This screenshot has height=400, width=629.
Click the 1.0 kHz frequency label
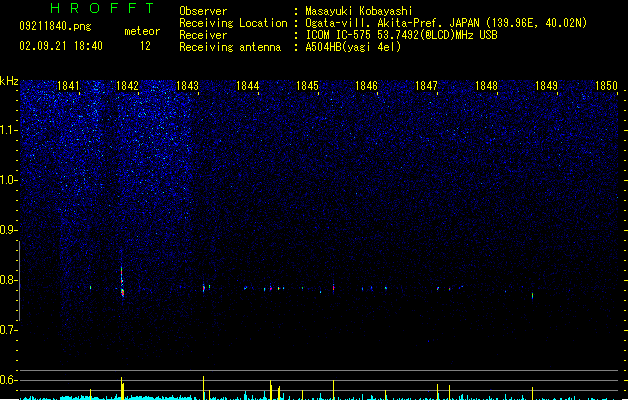8,180
